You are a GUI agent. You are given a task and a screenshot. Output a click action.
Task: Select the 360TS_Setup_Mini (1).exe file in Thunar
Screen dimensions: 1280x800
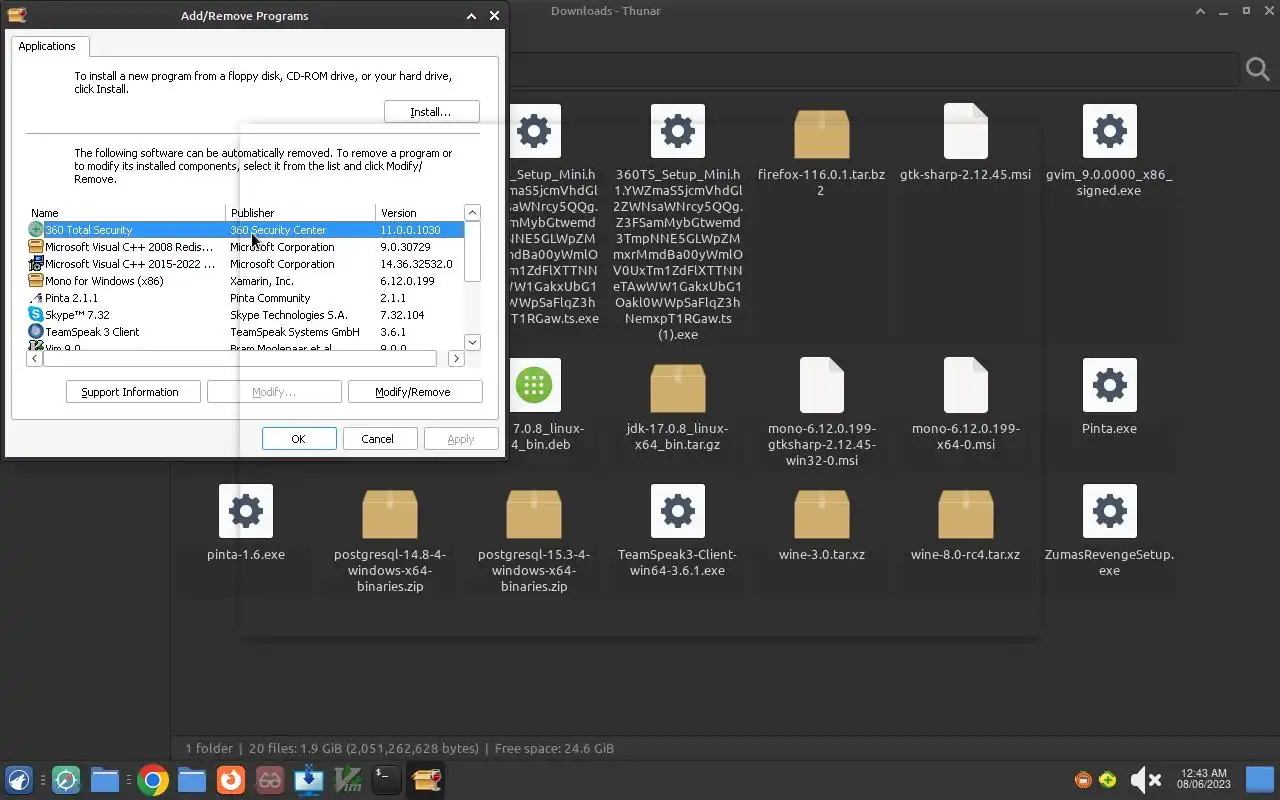(677, 131)
